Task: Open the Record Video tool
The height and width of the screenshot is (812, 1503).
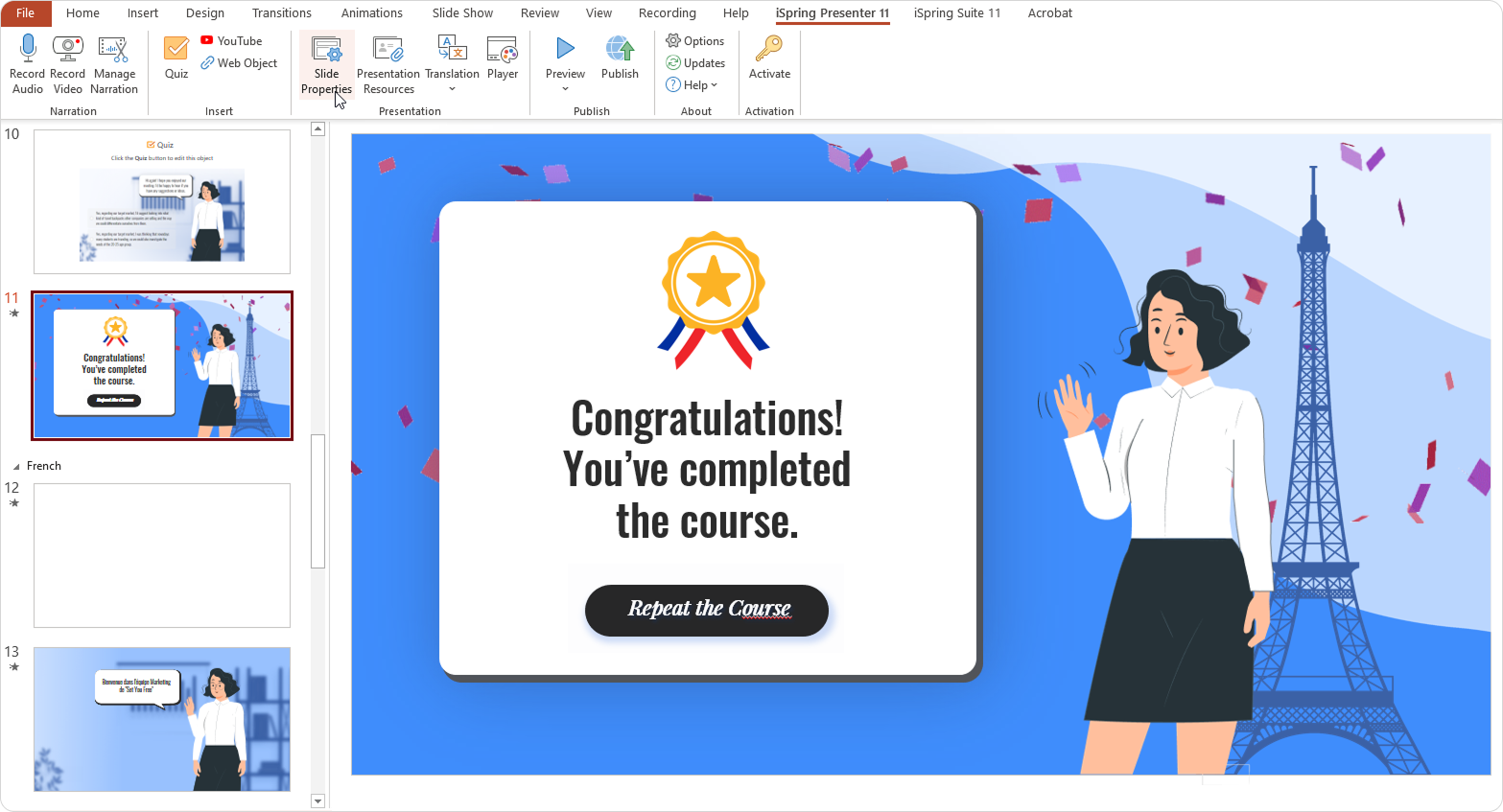Action: pyautogui.click(x=67, y=49)
